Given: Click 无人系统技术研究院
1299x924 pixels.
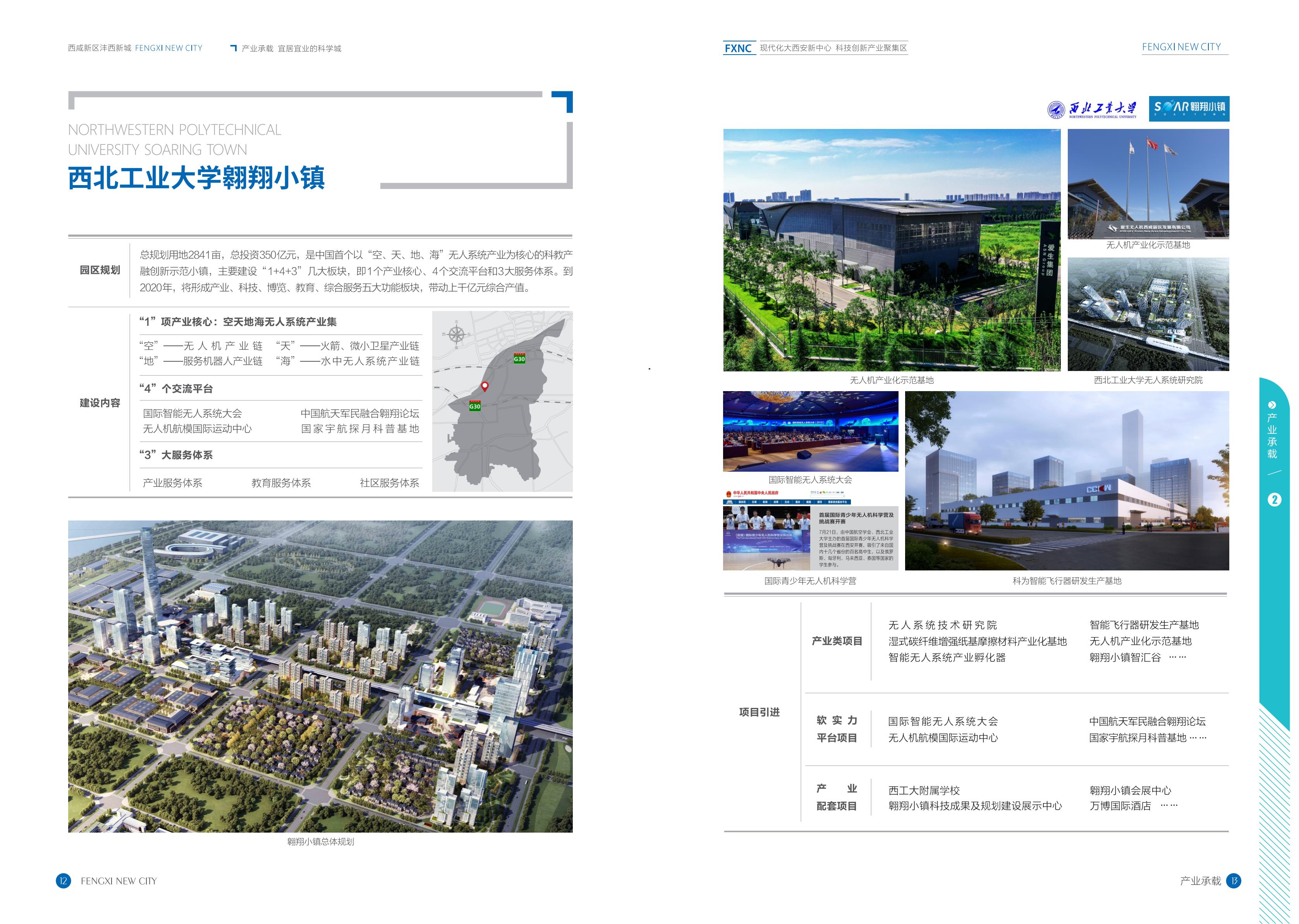Looking at the screenshot, I should 942,625.
